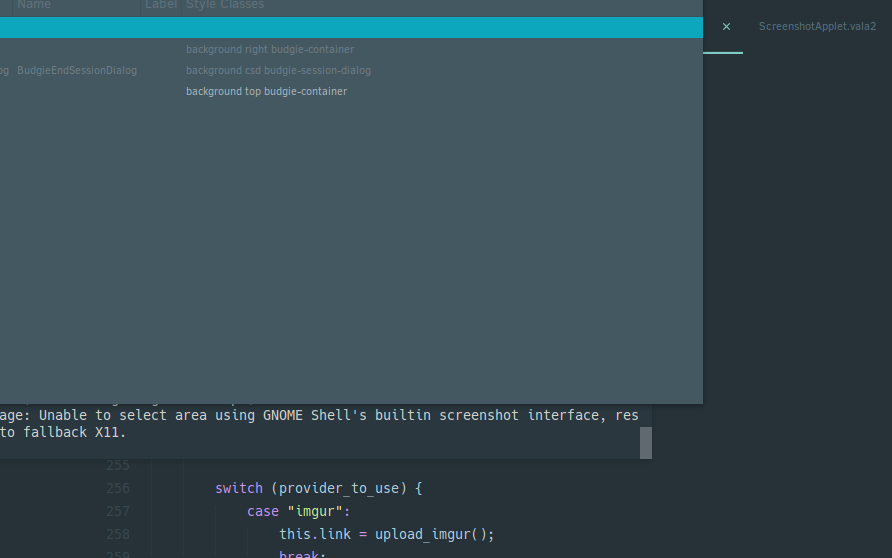Image resolution: width=892 pixels, height=558 pixels.
Task: Sort by the Label column header
Action: pos(161,5)
